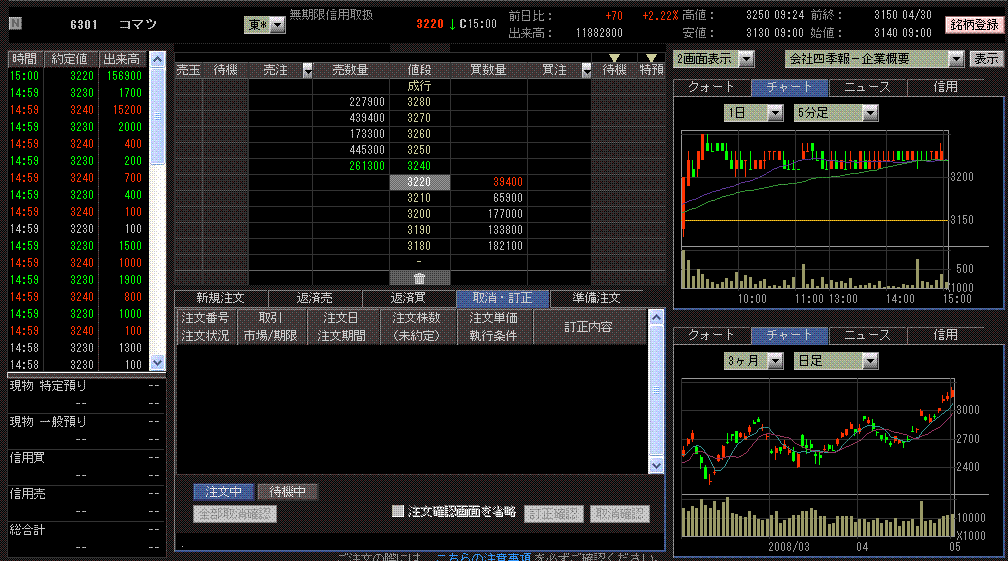
Task: Click order list scroll down arrow
Action: 656,465
